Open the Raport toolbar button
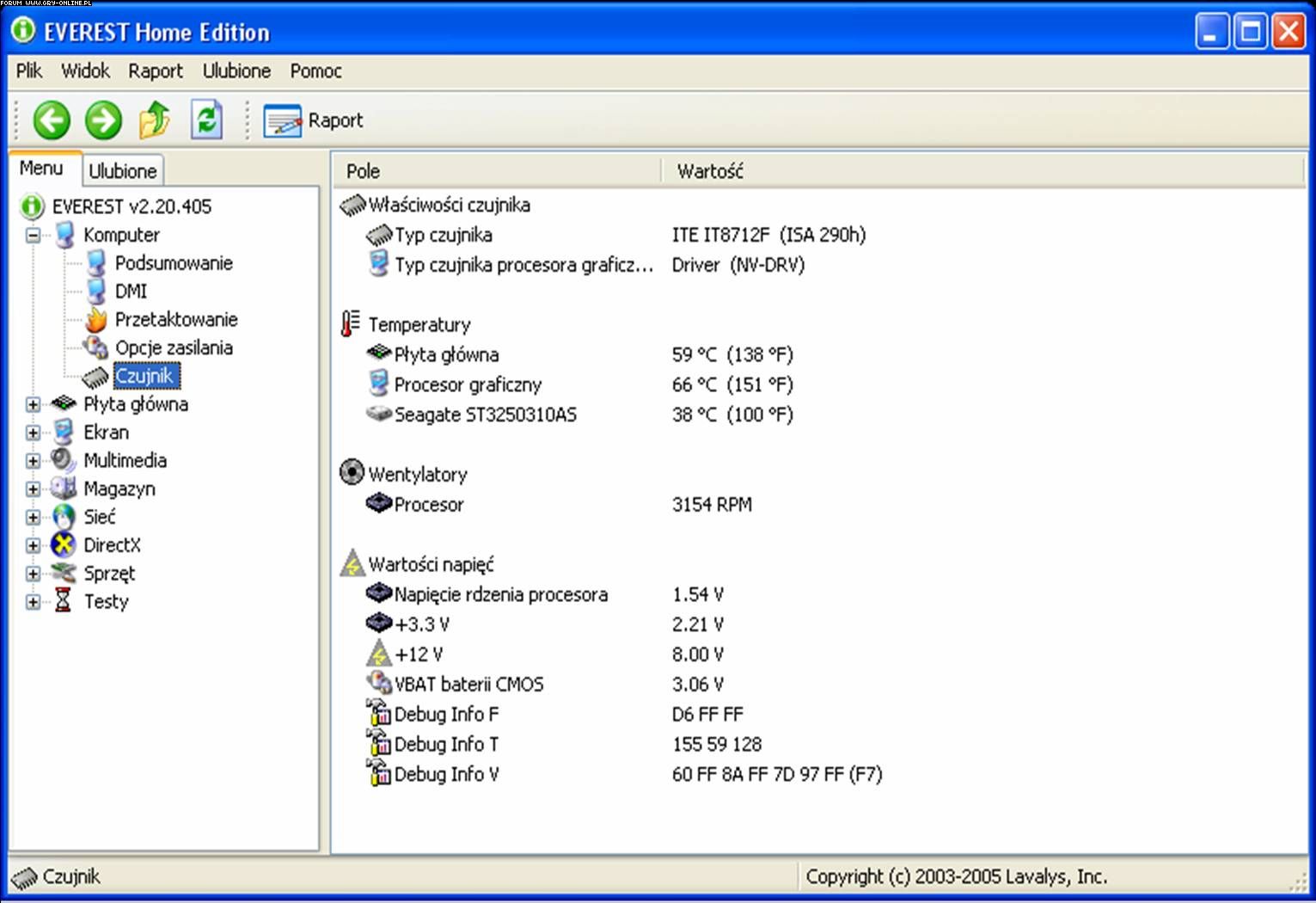The width and height of the screenshot is (1316, 903). 313,120
